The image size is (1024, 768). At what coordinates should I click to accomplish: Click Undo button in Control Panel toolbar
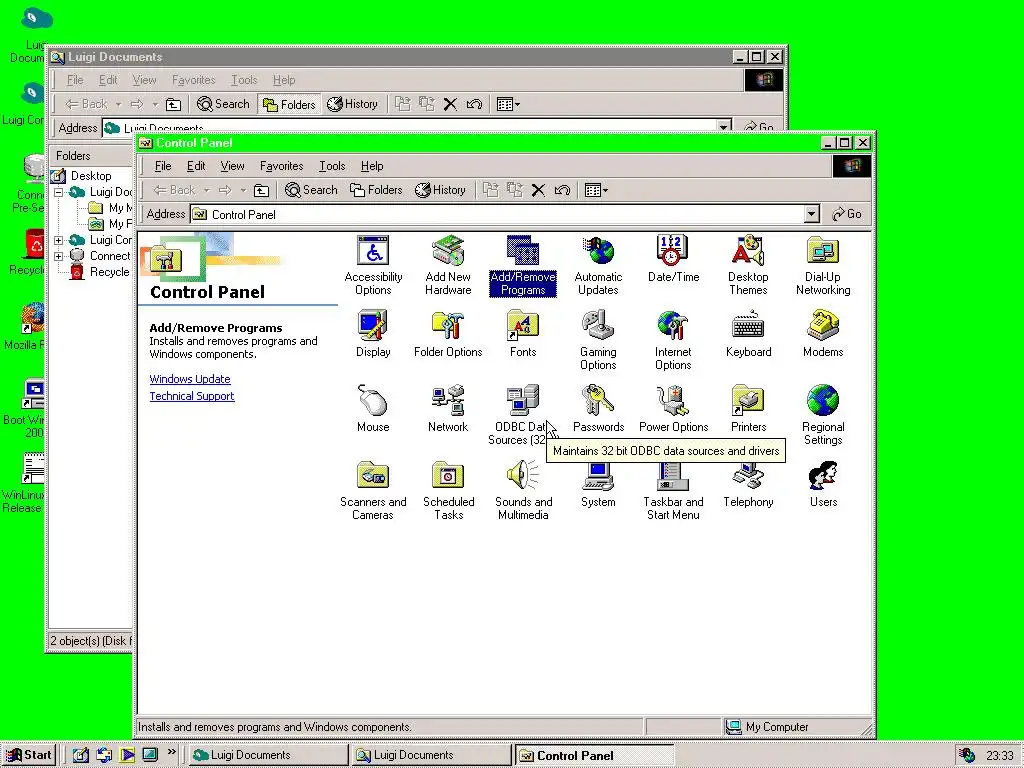click(562, 190)
